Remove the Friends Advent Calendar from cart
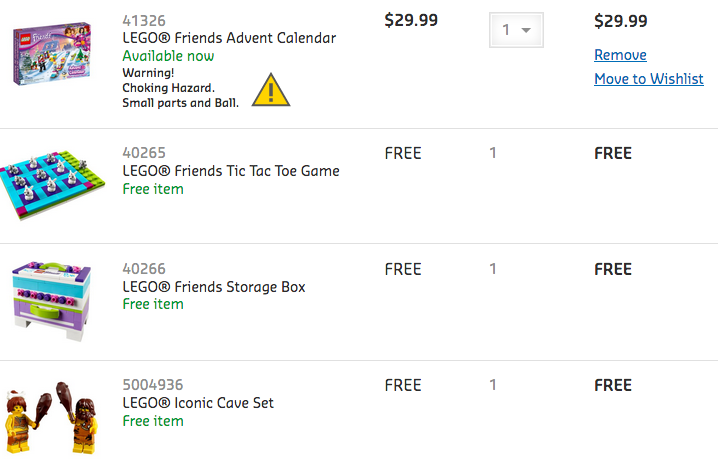 (620, 55)
